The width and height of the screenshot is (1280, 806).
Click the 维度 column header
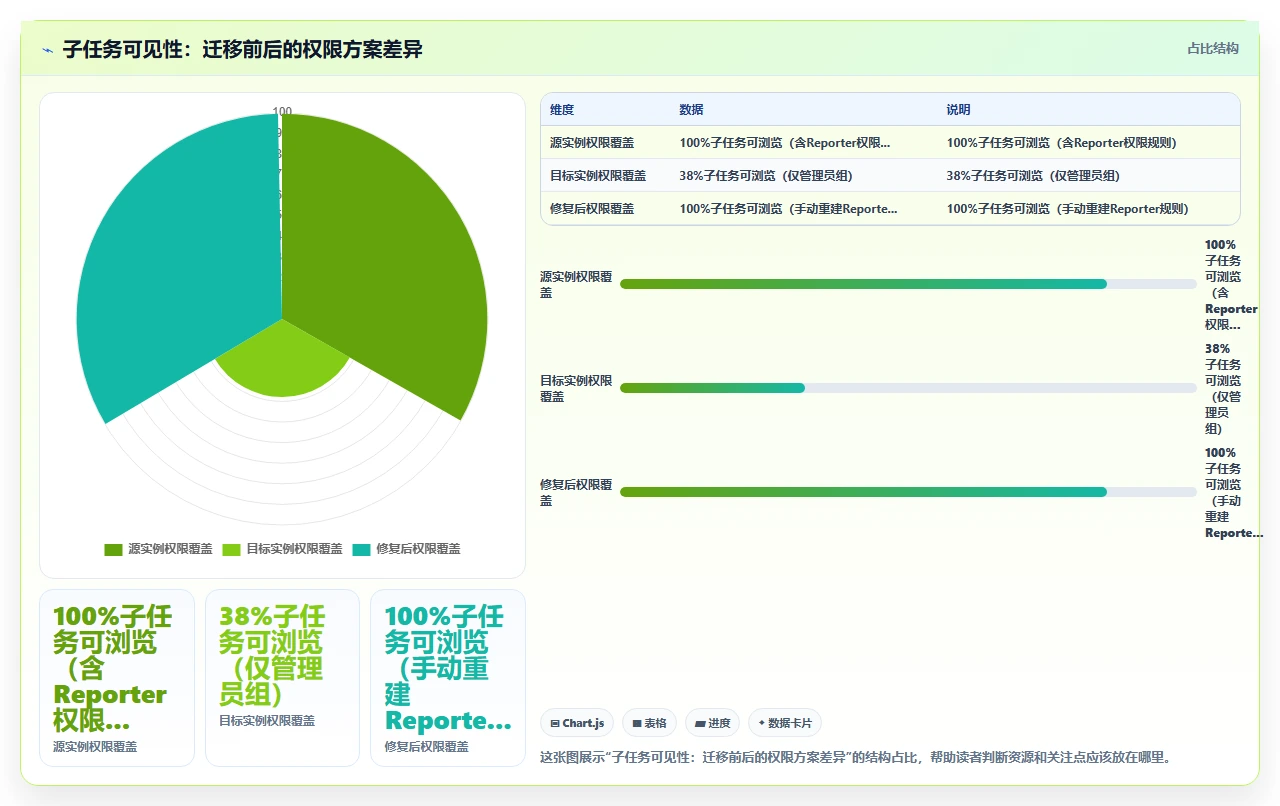(x=562, y=110)
